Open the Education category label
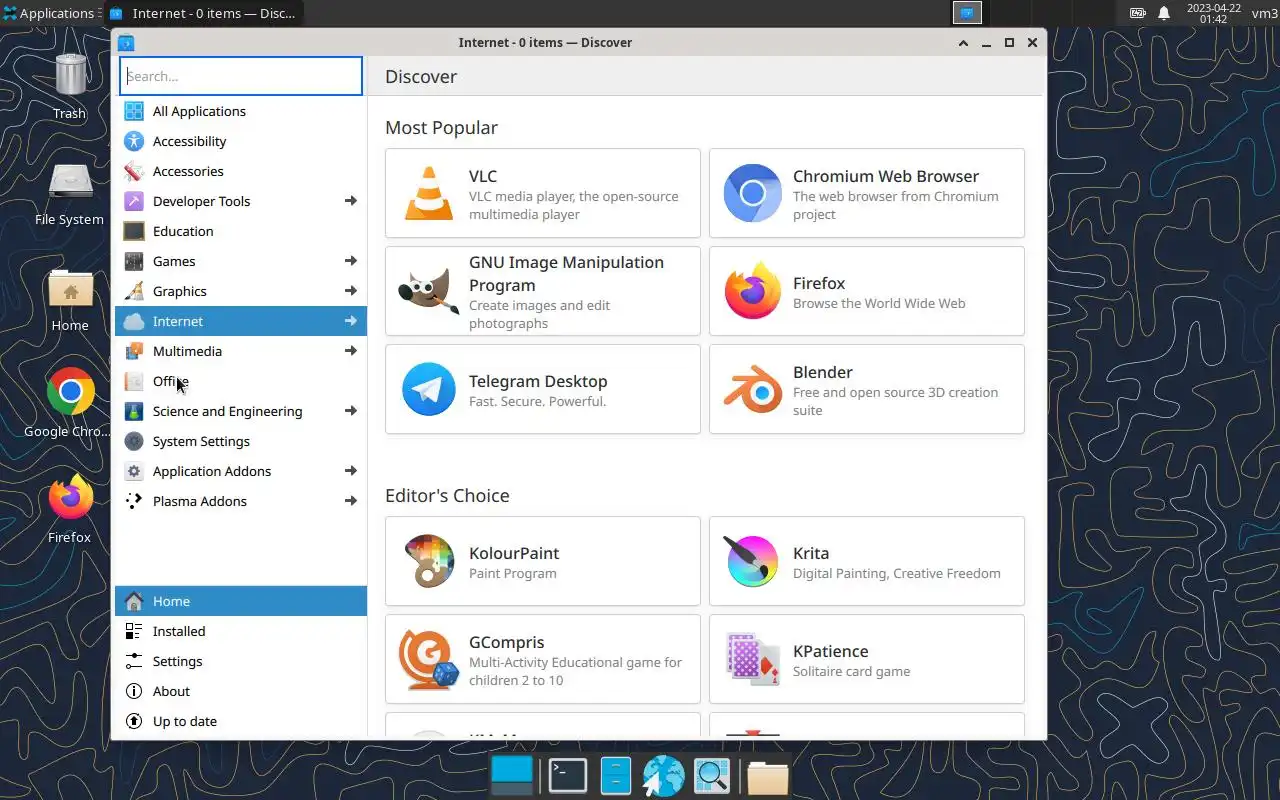This screenshot has width=1280, height=800. click(183, 231)
